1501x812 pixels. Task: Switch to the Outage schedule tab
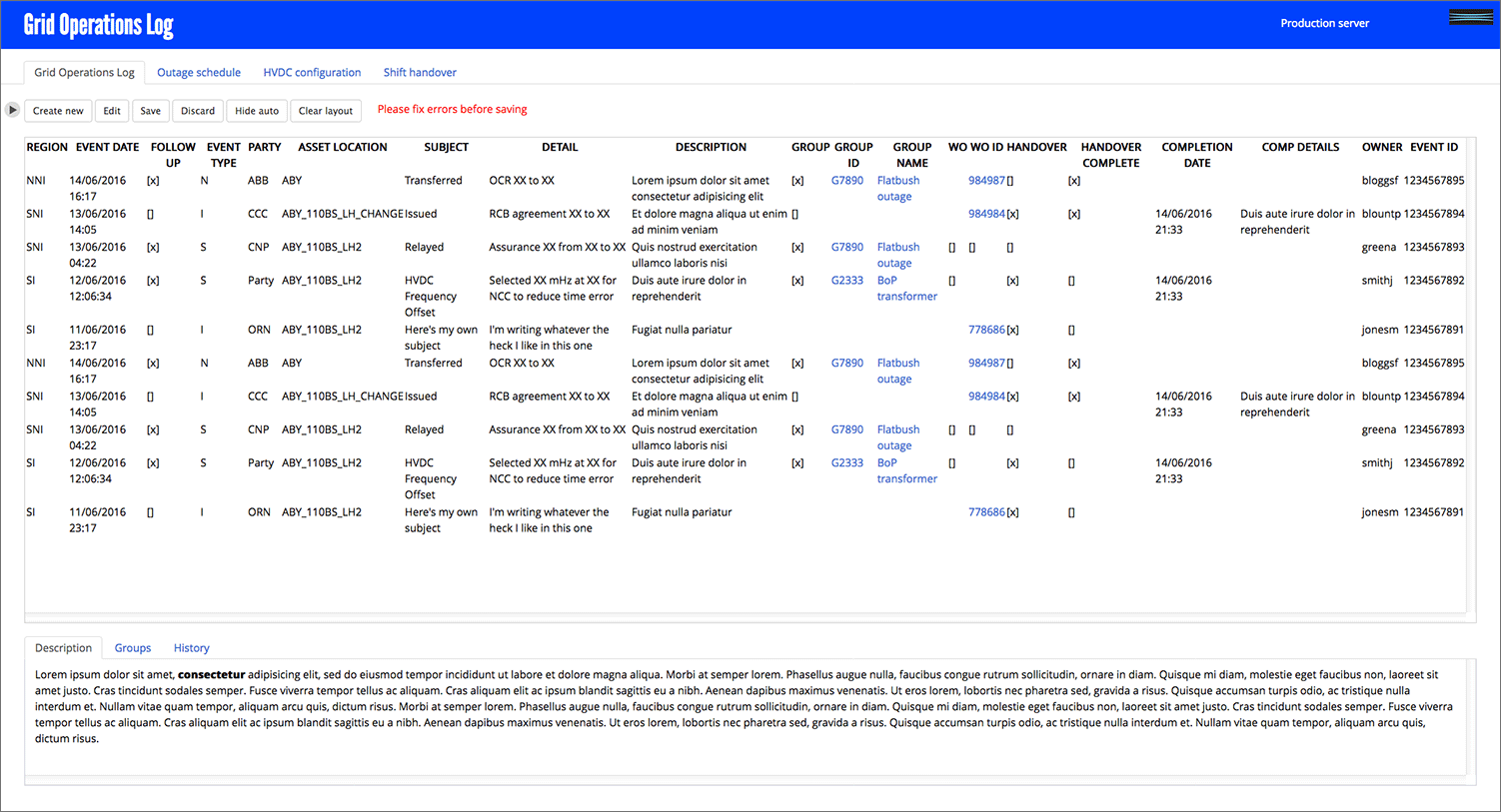point(199,73)
